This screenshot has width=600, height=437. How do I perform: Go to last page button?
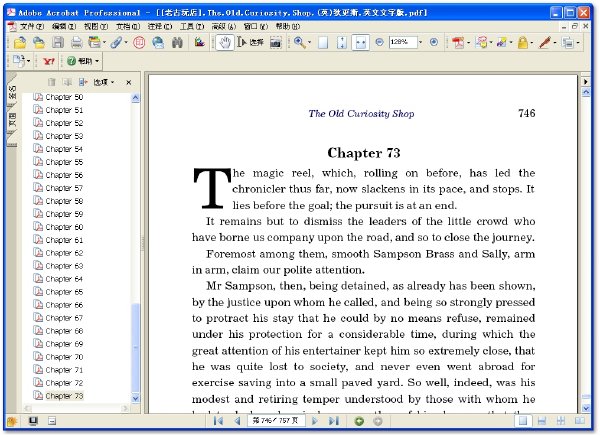(x=334, y=421)
